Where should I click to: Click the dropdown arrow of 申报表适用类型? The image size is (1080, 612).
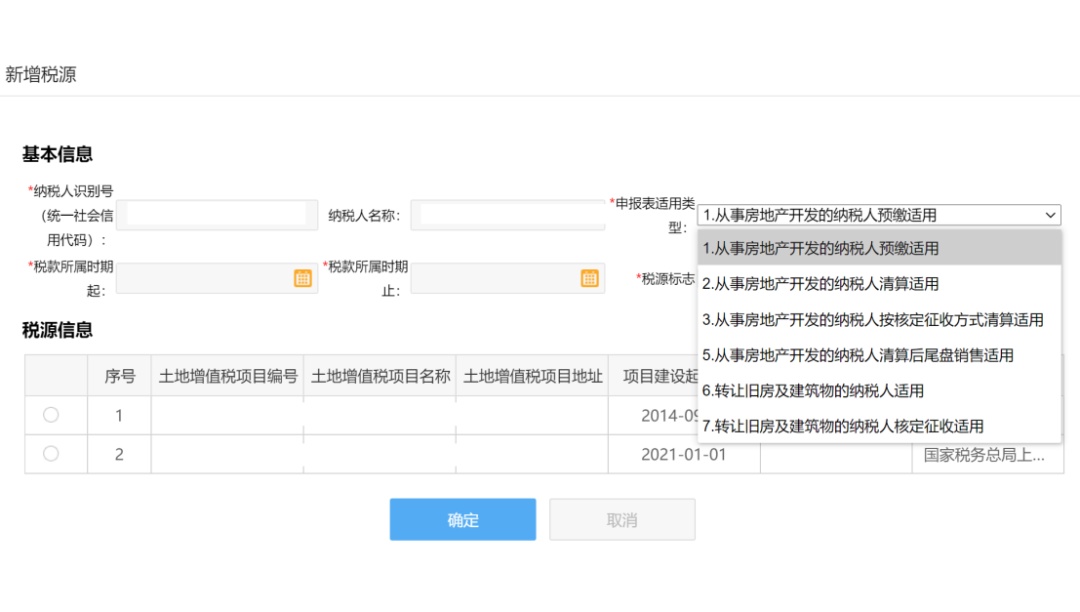(x=1048, y=214)
